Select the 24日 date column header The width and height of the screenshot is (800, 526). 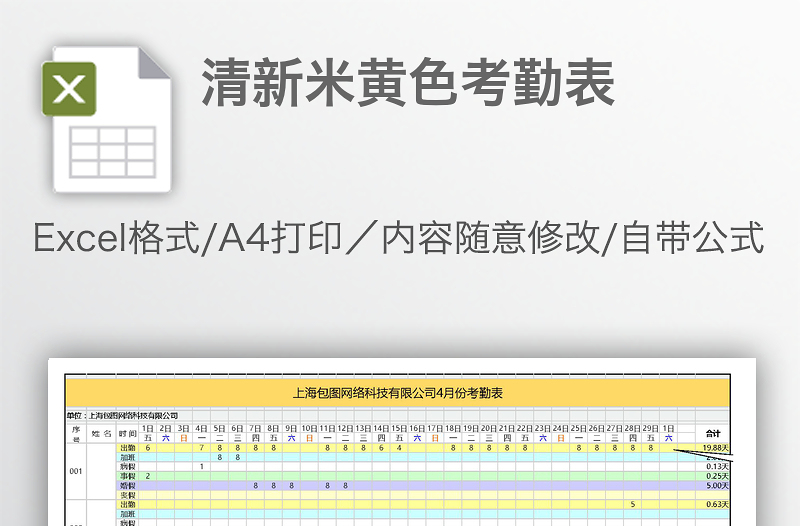[x=561, y=433]
